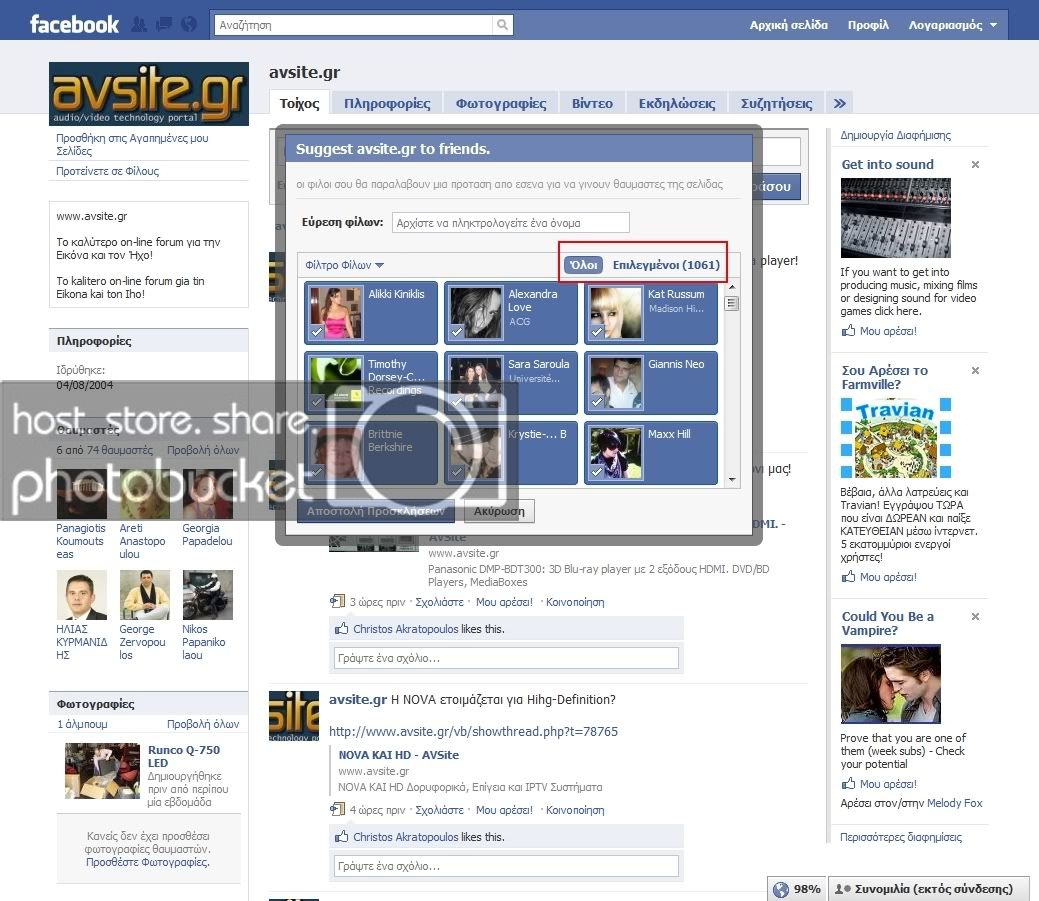Open NOVA ΚΑΙ HD - AVSite link
The image size is (1039, 901).
pyautogui.click(x=398, y=755)
